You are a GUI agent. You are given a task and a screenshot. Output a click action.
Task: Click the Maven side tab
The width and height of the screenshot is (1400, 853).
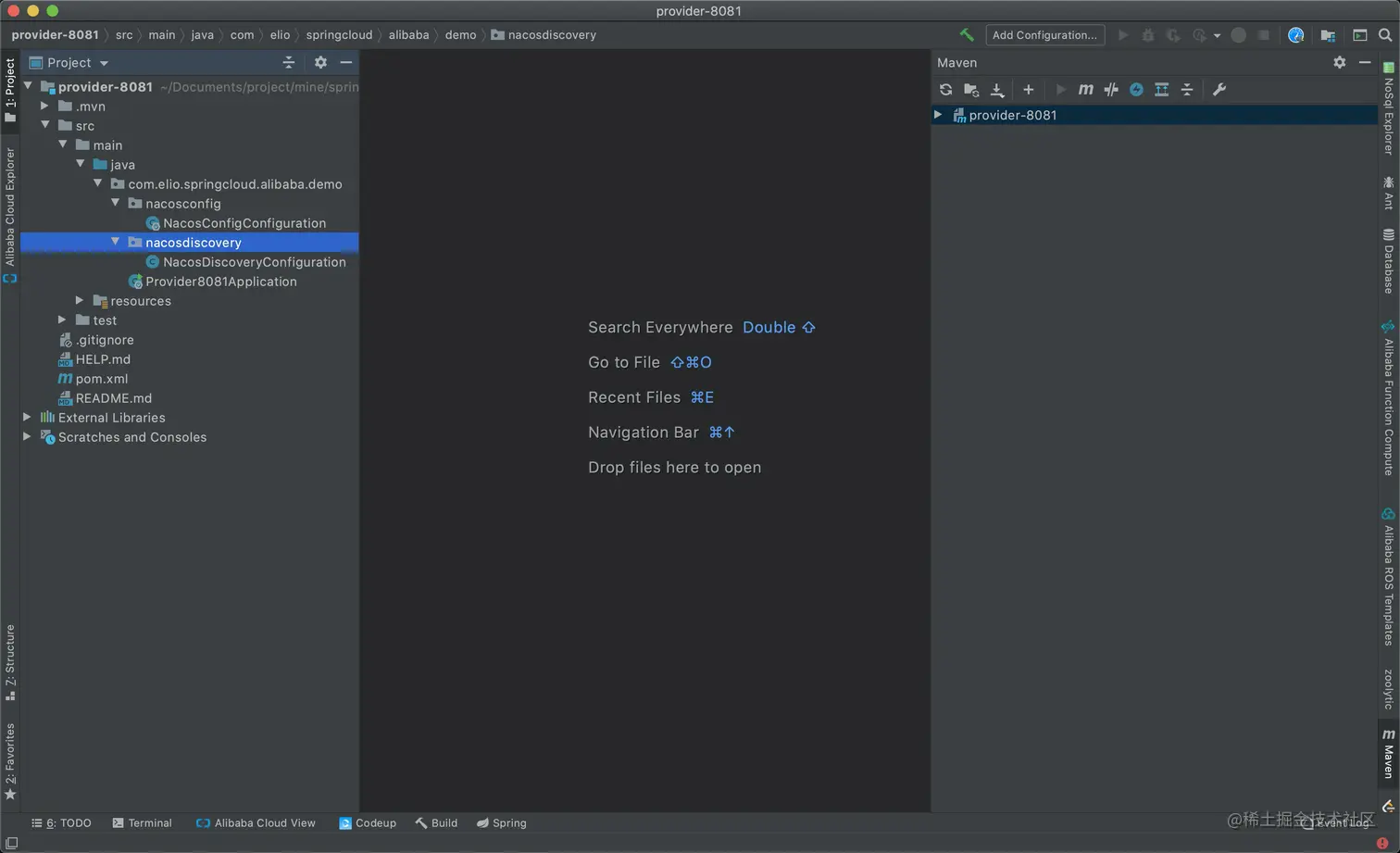click(1389, 753)
